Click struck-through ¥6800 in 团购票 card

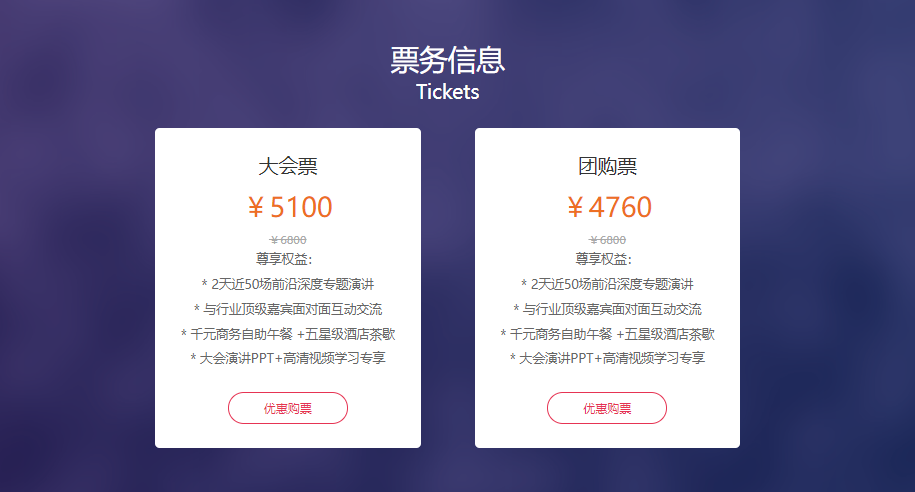pos(607,240)
